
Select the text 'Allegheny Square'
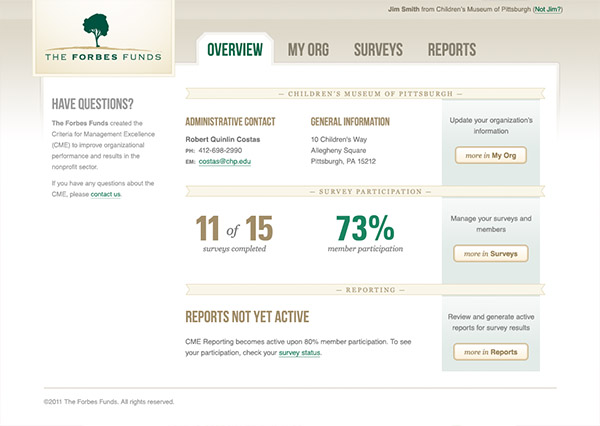(x=338, y=150)
